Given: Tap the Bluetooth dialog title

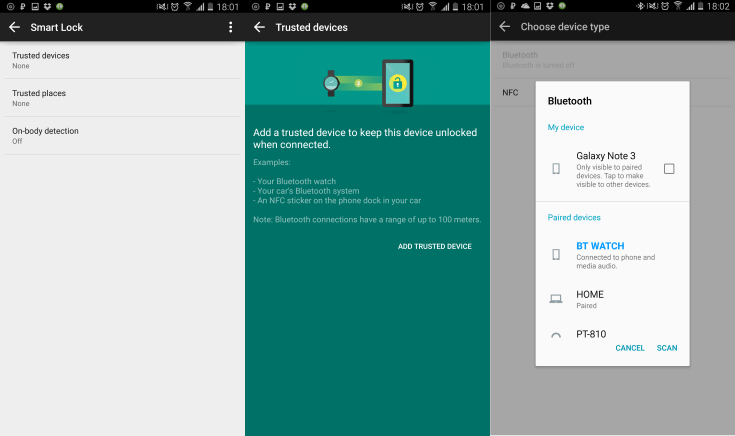Looking at the screenshot, I should point(570,101).
